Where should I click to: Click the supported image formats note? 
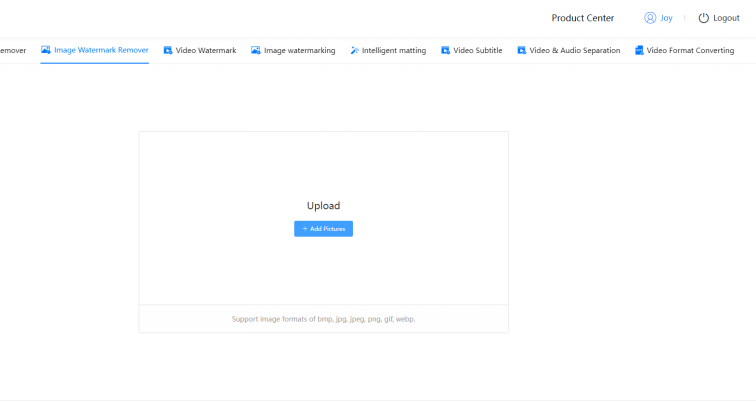(x=323, y=319)
